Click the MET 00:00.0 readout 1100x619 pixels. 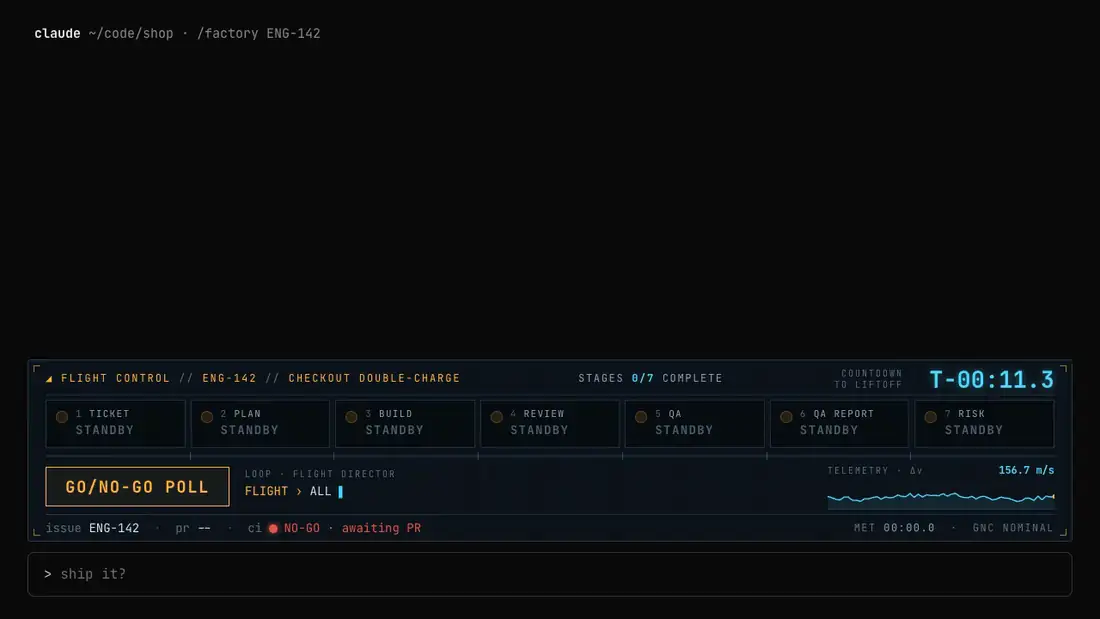pos(894,528)
